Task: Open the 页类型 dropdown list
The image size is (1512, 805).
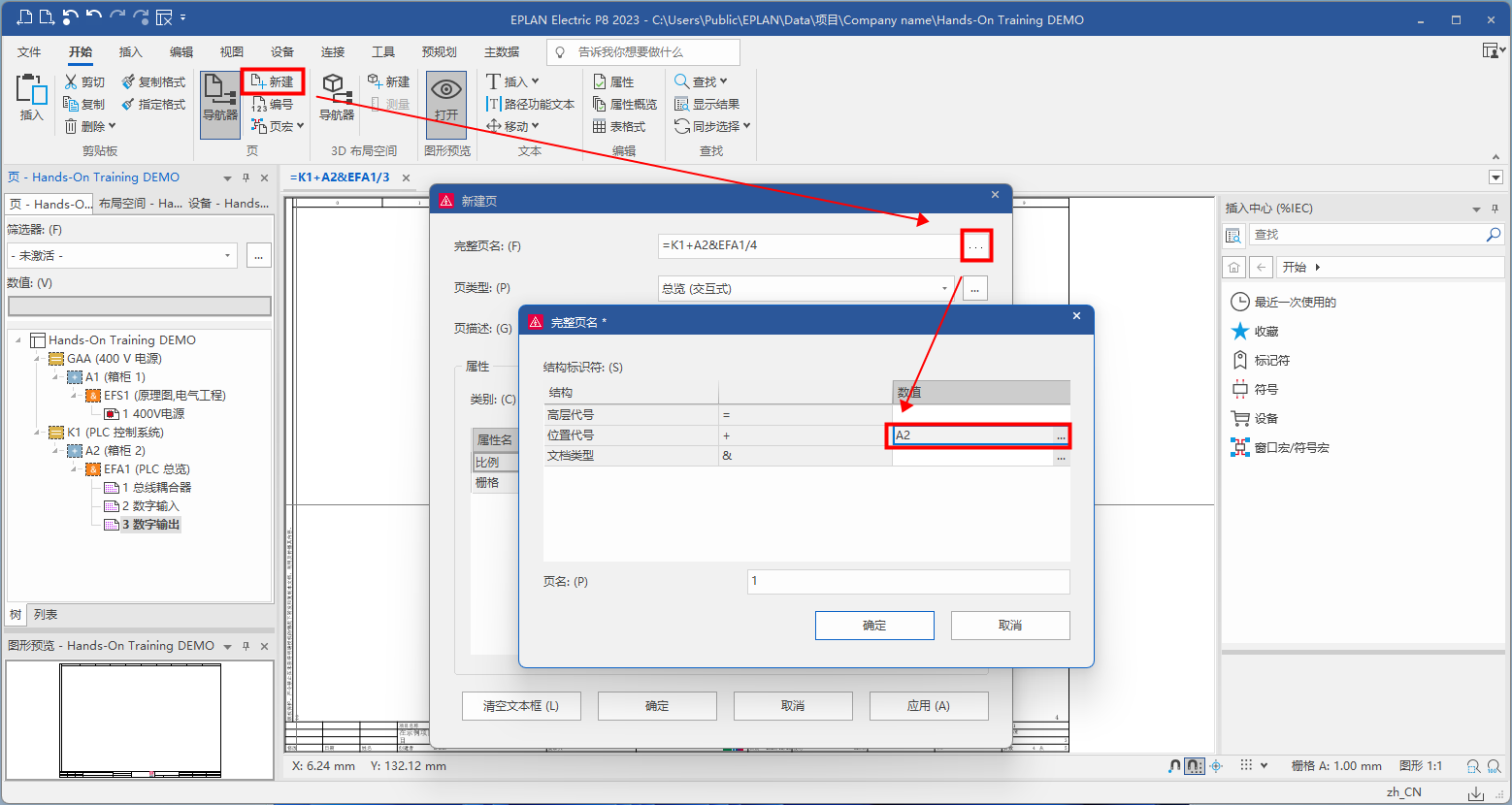Action: point(944,289)
